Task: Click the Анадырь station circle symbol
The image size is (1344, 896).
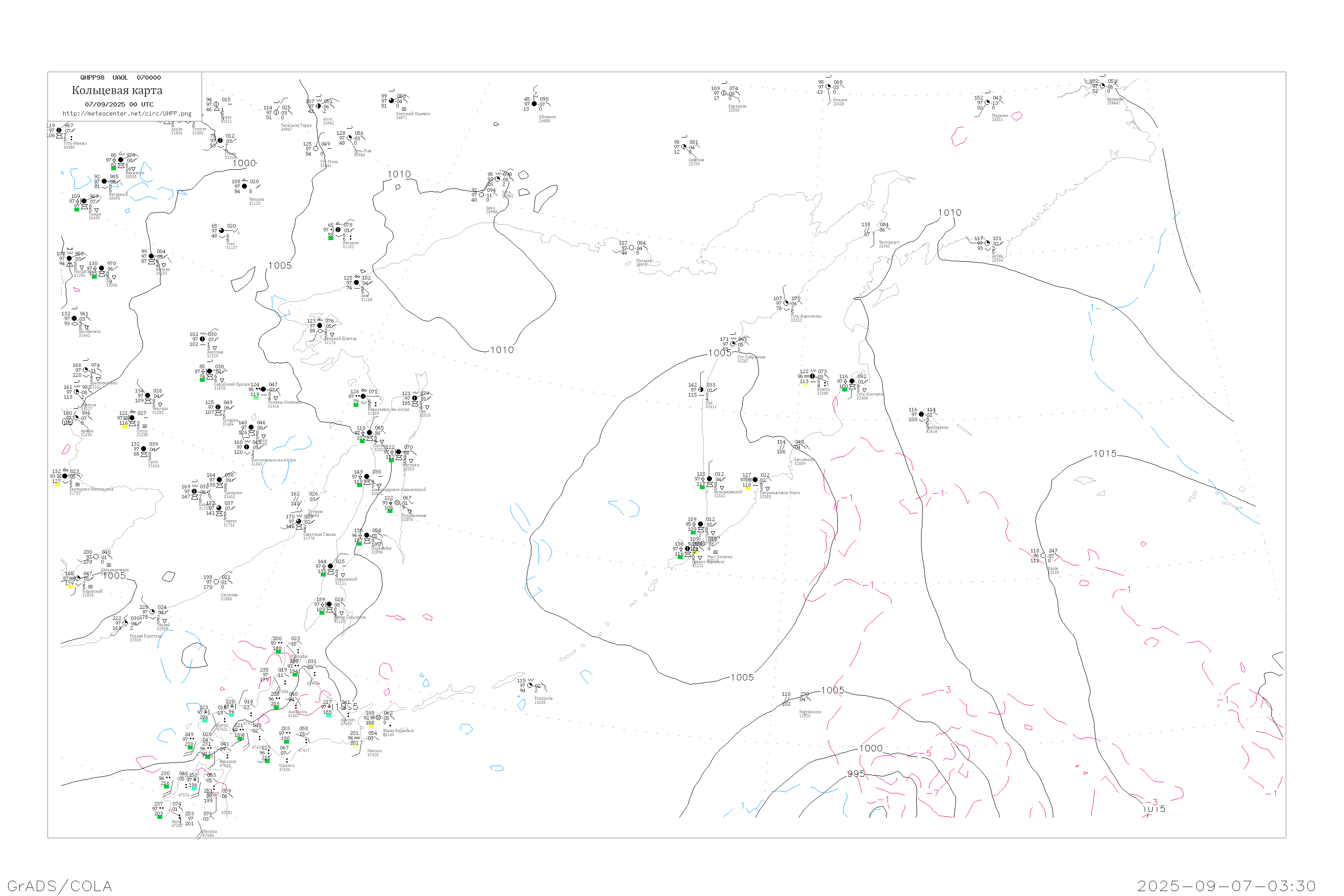Action: (x=1102, y=86)
